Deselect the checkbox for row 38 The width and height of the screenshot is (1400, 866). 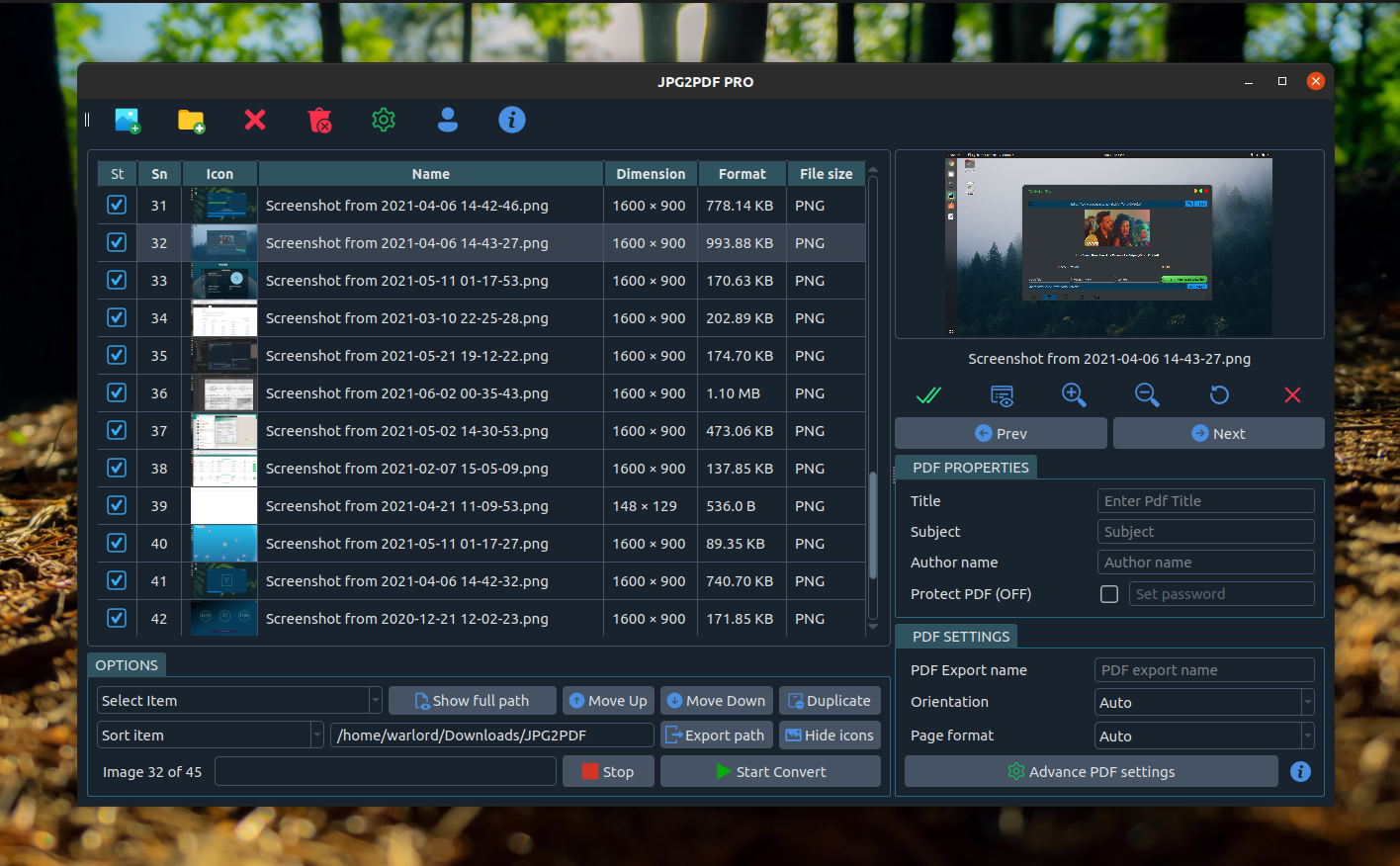tap(117, 468)
